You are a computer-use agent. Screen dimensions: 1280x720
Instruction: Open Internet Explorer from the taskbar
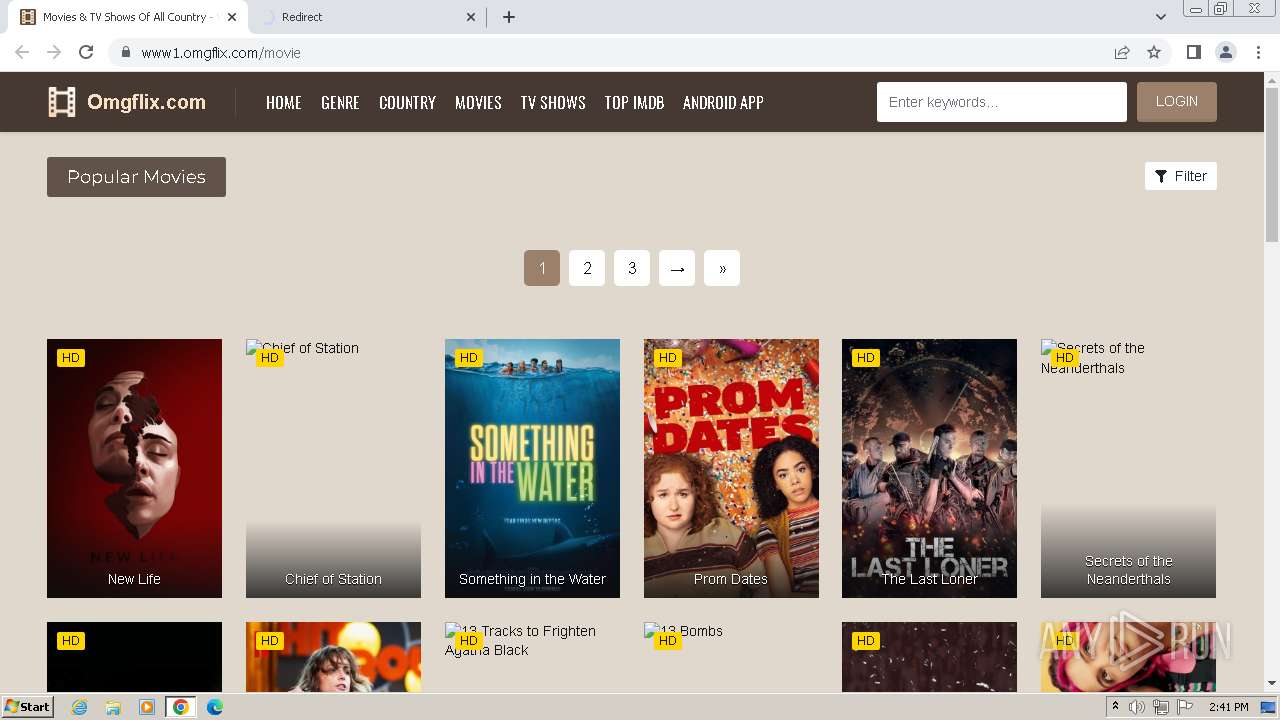(79, 707)
